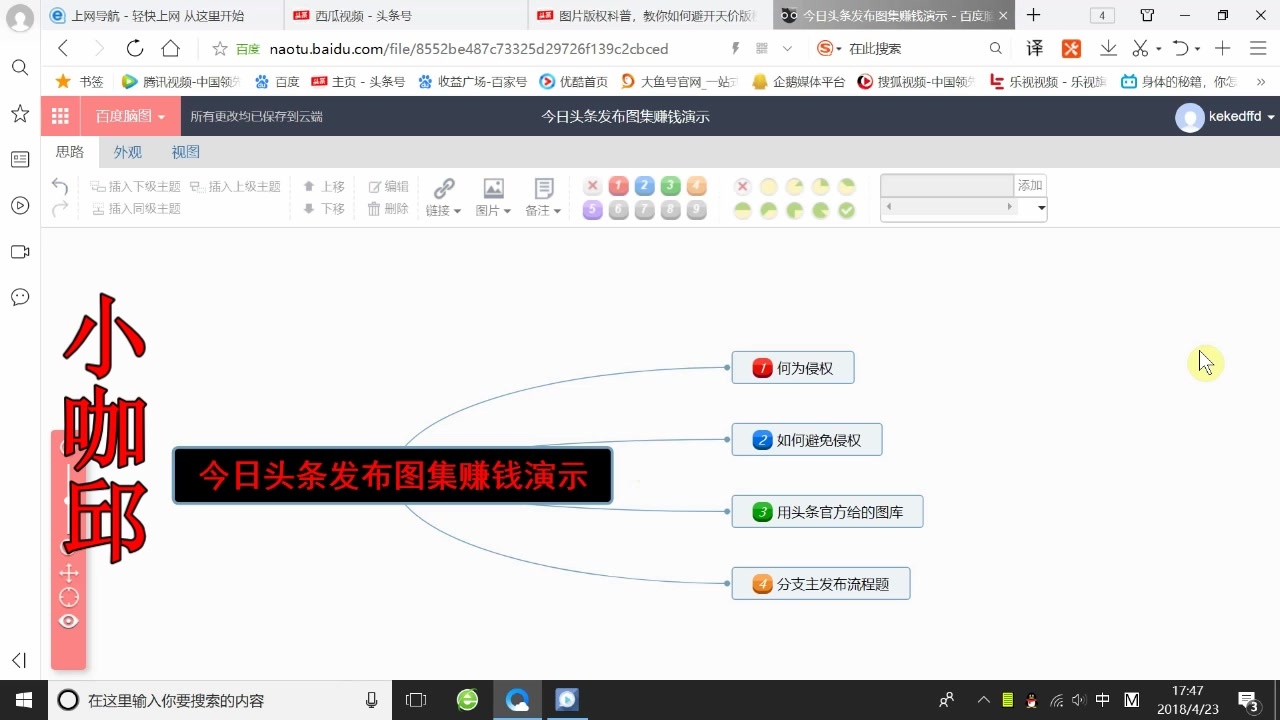
Task: Select the central 今日头条发布图集赚钱演示 node
Action: tap(393, 475)
